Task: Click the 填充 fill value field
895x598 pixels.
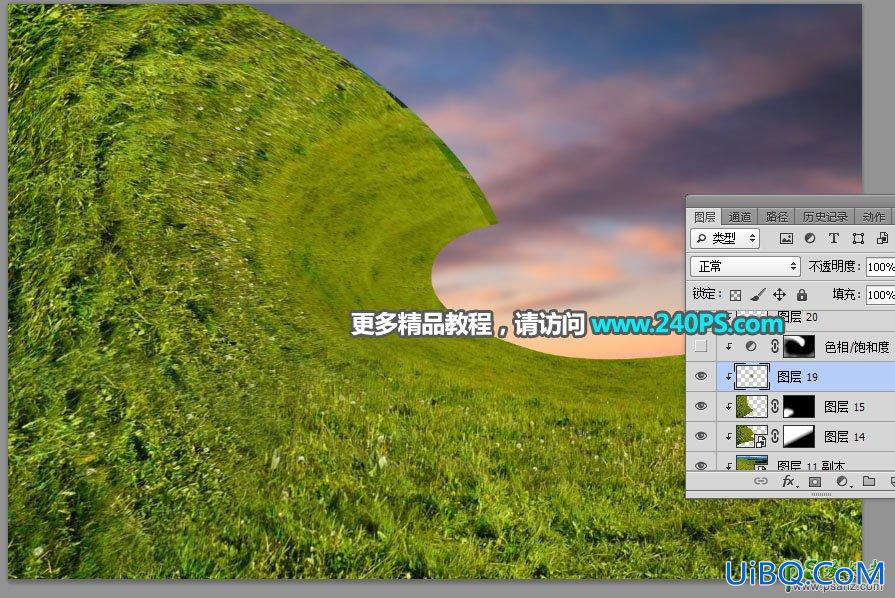Action: [x=880, y=294]
